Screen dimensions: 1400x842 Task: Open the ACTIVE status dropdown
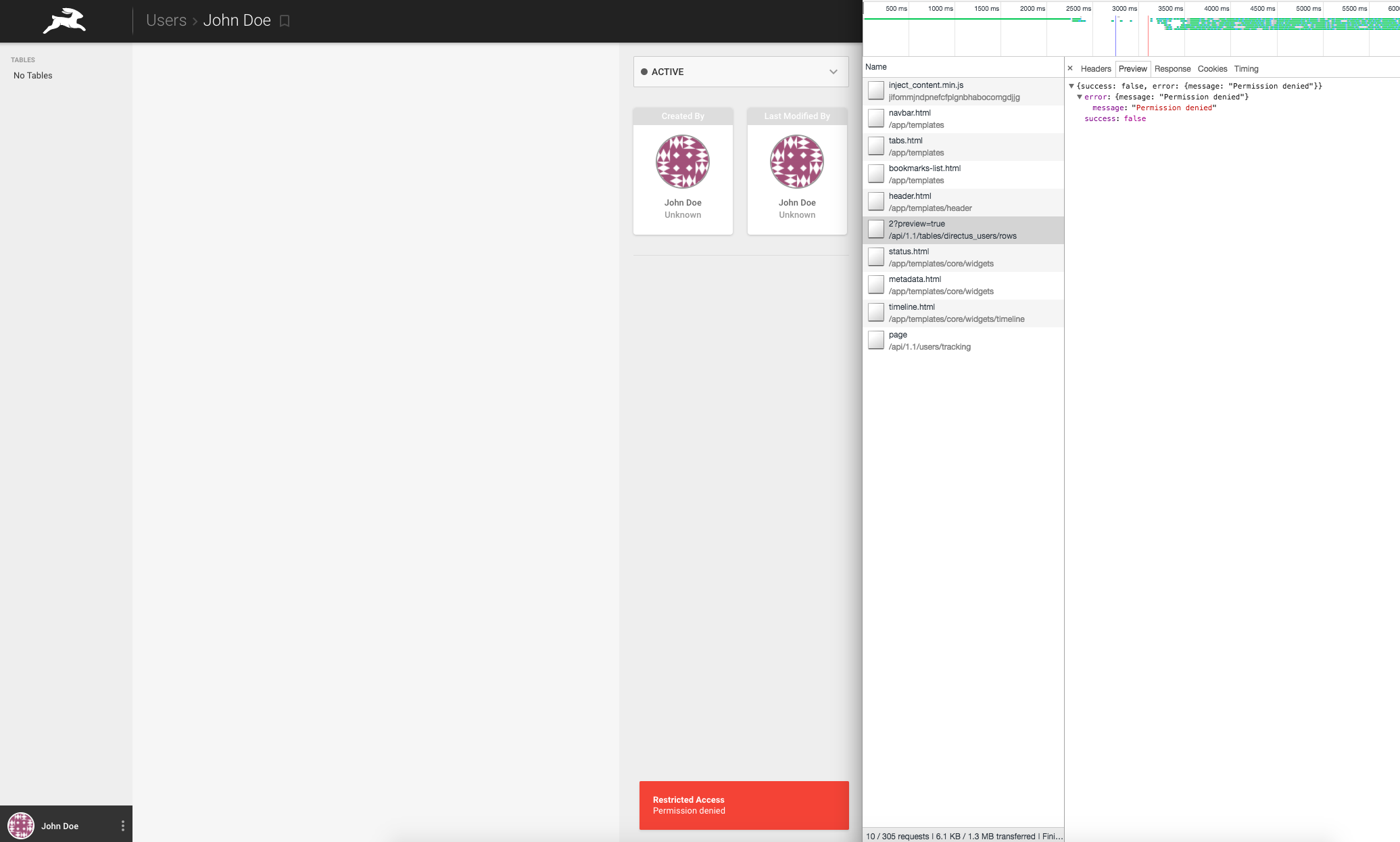[741, 72]
